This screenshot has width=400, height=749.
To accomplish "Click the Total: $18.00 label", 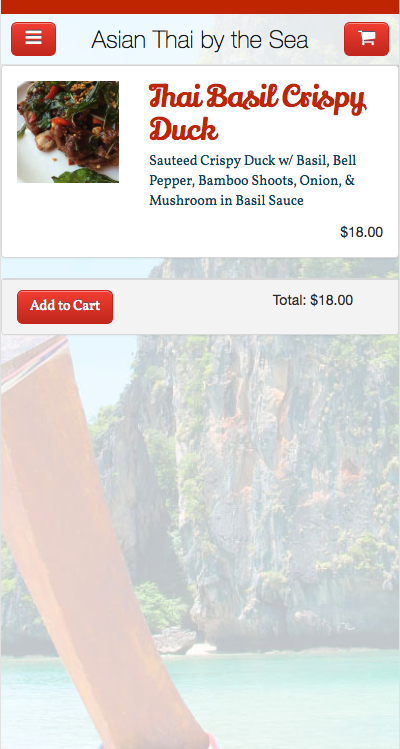I will click(313, 300).
